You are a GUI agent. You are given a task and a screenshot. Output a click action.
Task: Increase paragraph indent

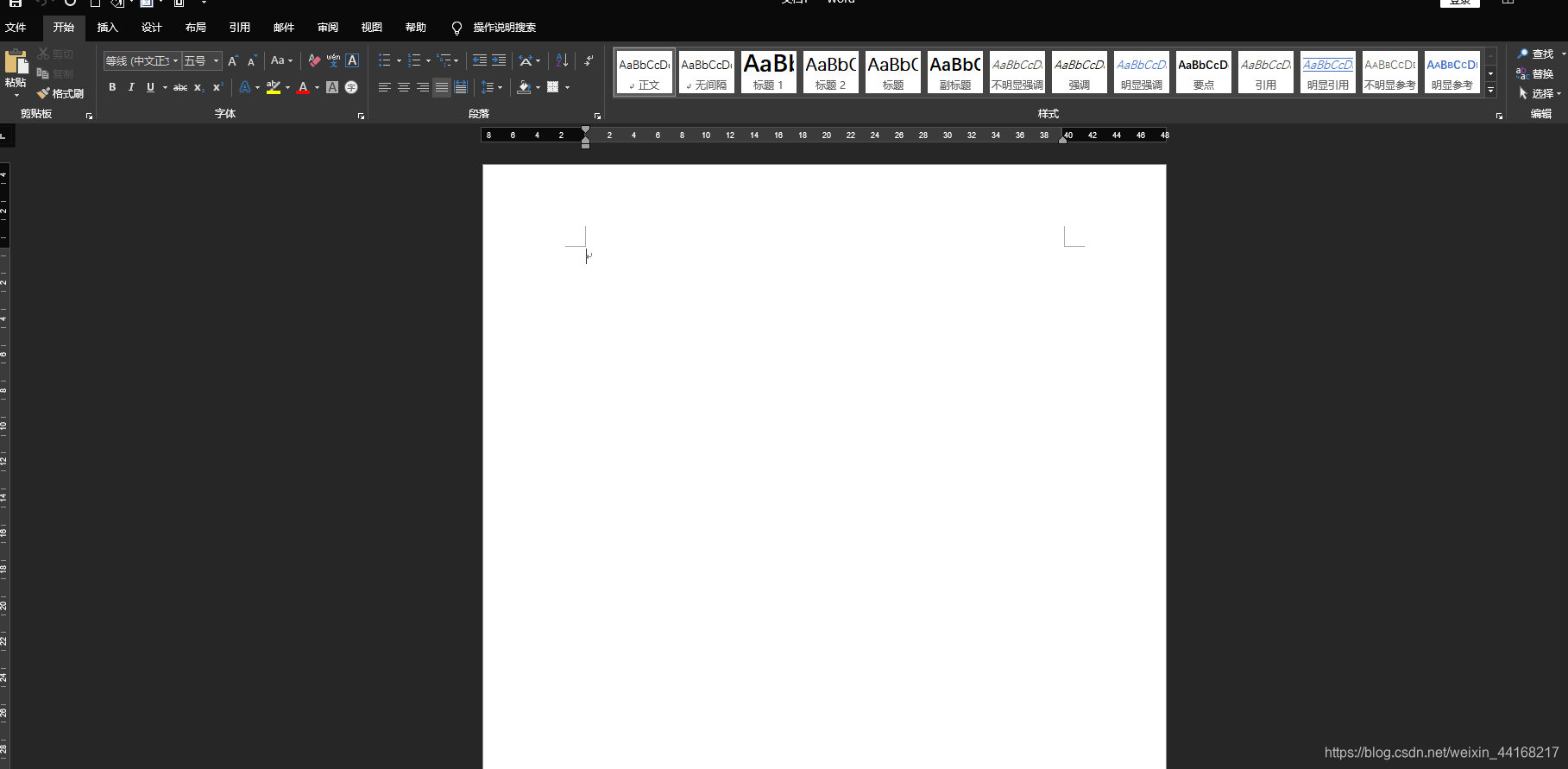[x=499, y=60]
